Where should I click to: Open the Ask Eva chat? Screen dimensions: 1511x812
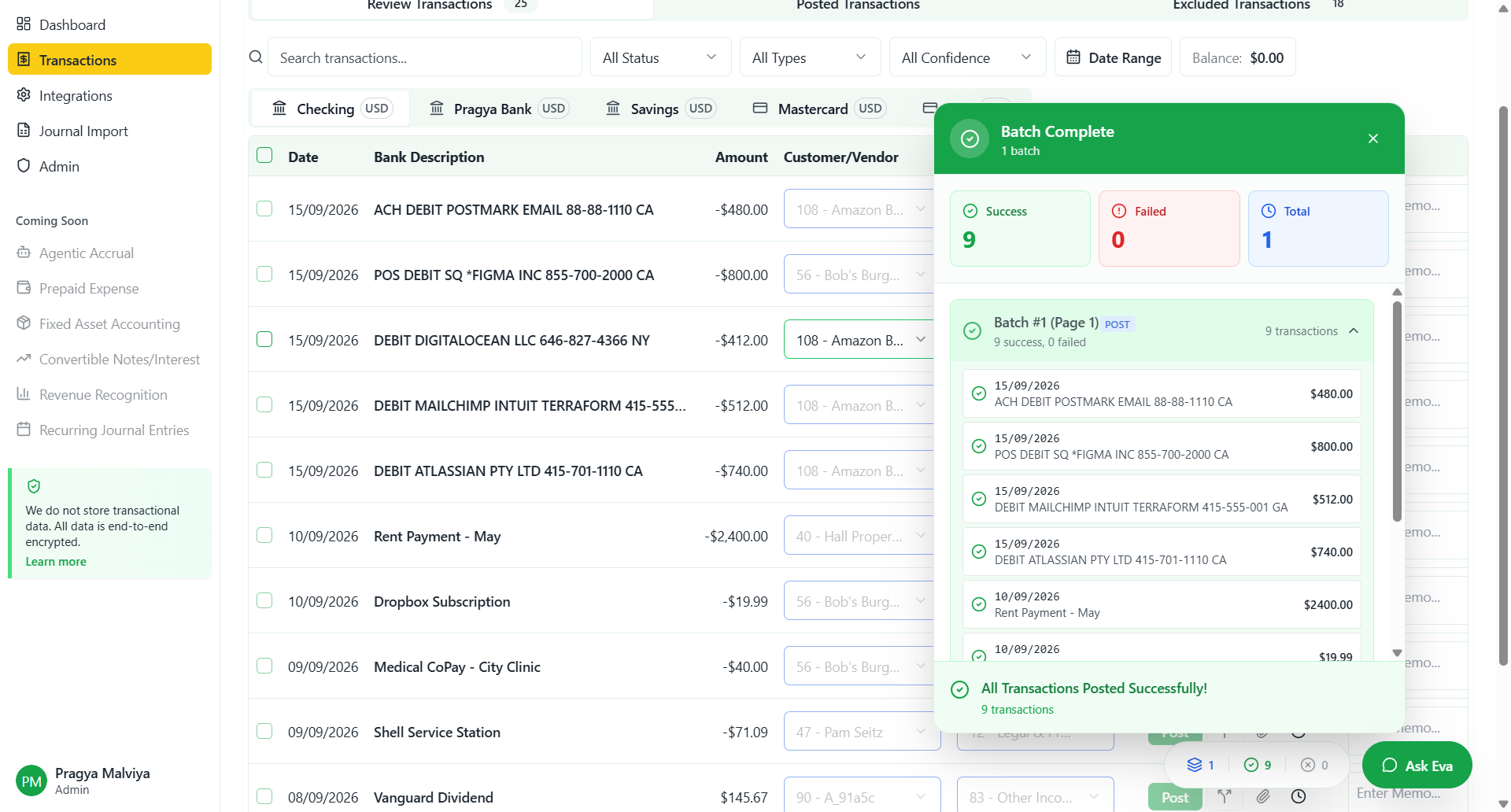tap(1417, 766)
